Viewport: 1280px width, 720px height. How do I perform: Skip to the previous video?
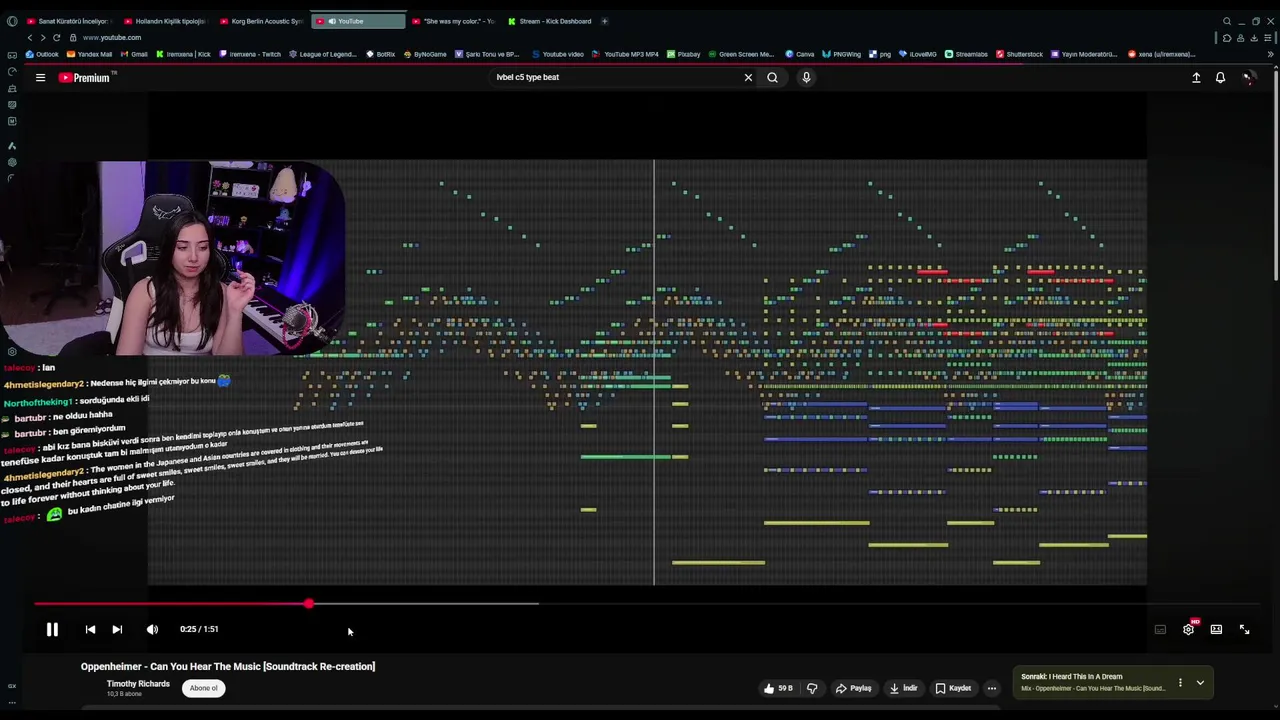pos(90,629)
